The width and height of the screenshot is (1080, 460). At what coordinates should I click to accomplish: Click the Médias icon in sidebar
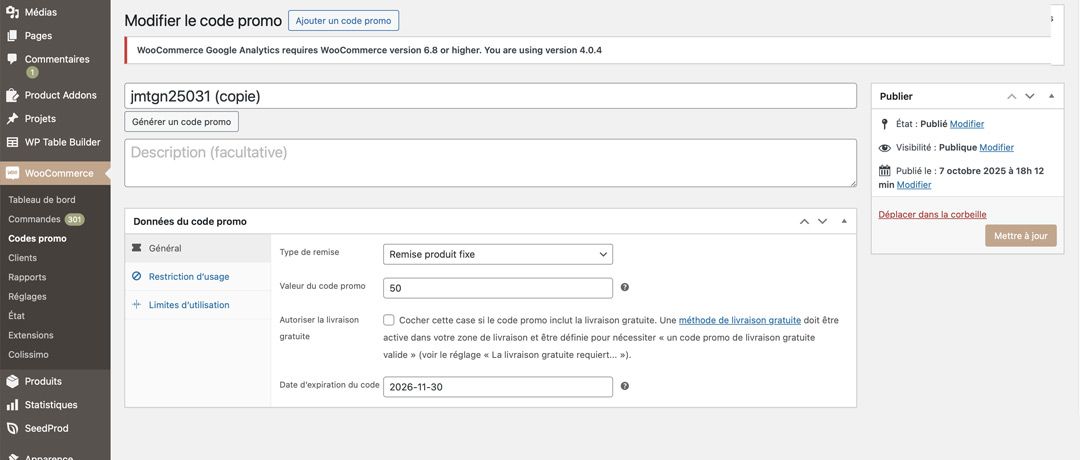pos(13,12)
